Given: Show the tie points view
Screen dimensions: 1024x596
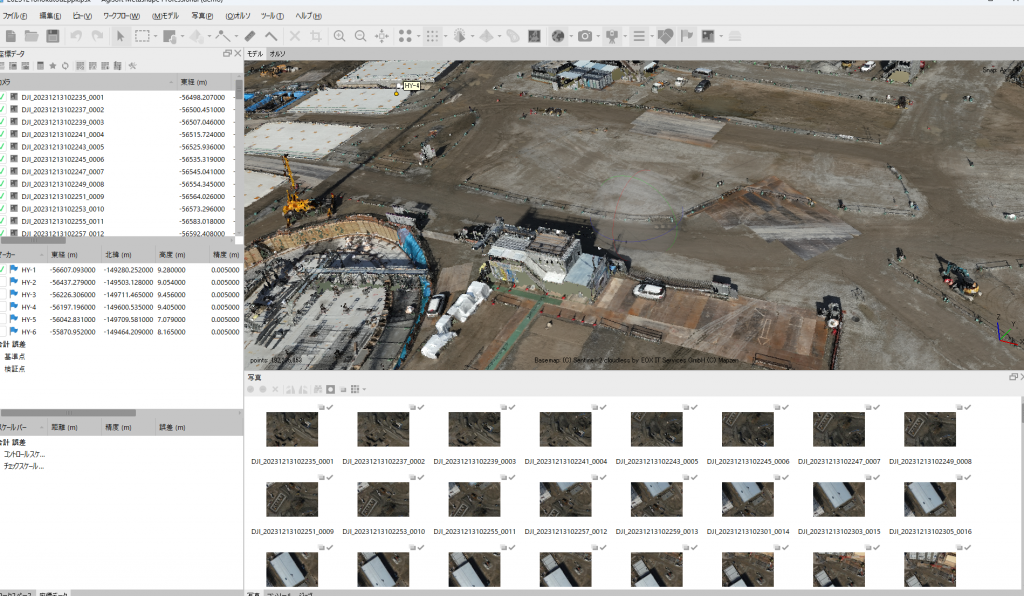Looking at the screenshot, I should (405, 37).
